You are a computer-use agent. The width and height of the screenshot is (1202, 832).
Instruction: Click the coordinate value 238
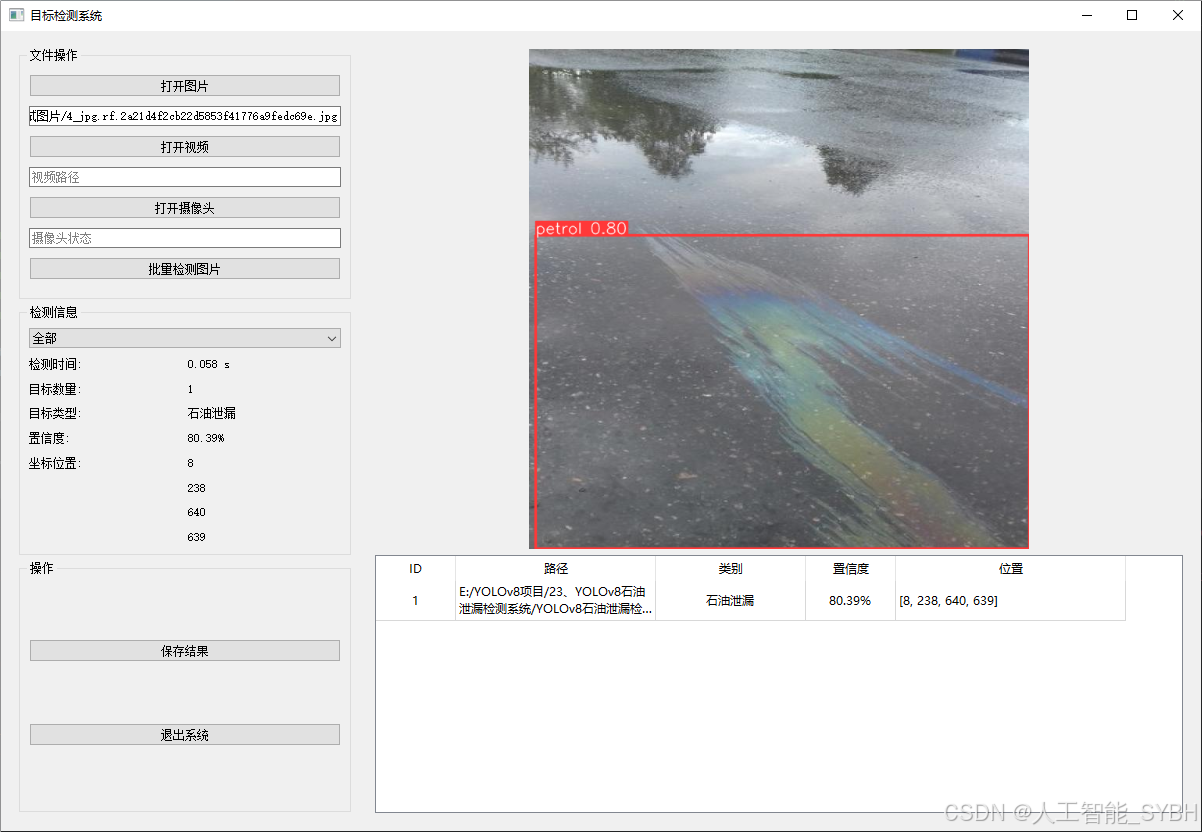coord(196,488)
